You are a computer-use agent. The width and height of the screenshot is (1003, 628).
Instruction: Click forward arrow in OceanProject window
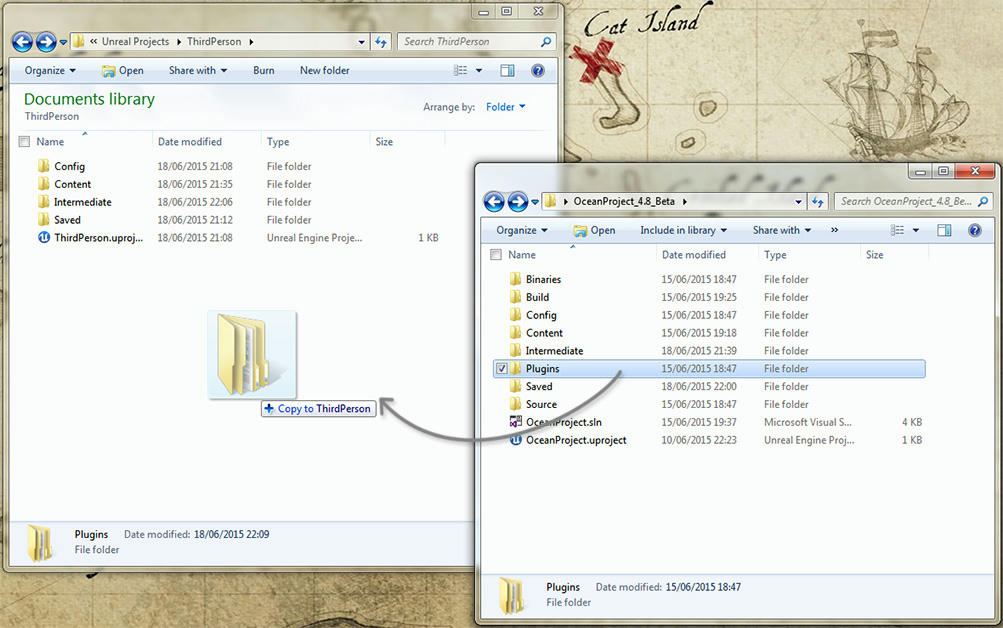click(x=518, y=202)
